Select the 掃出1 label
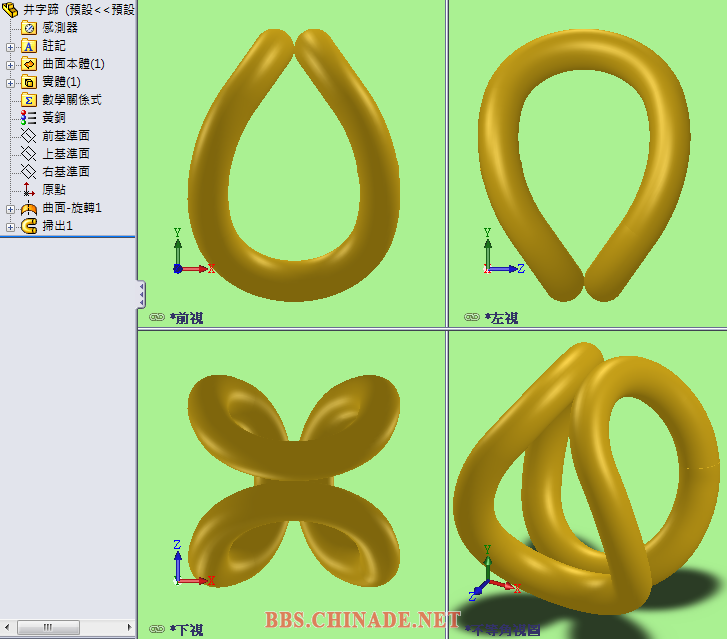This screenshot has height=639, width=727. point(57,226)
